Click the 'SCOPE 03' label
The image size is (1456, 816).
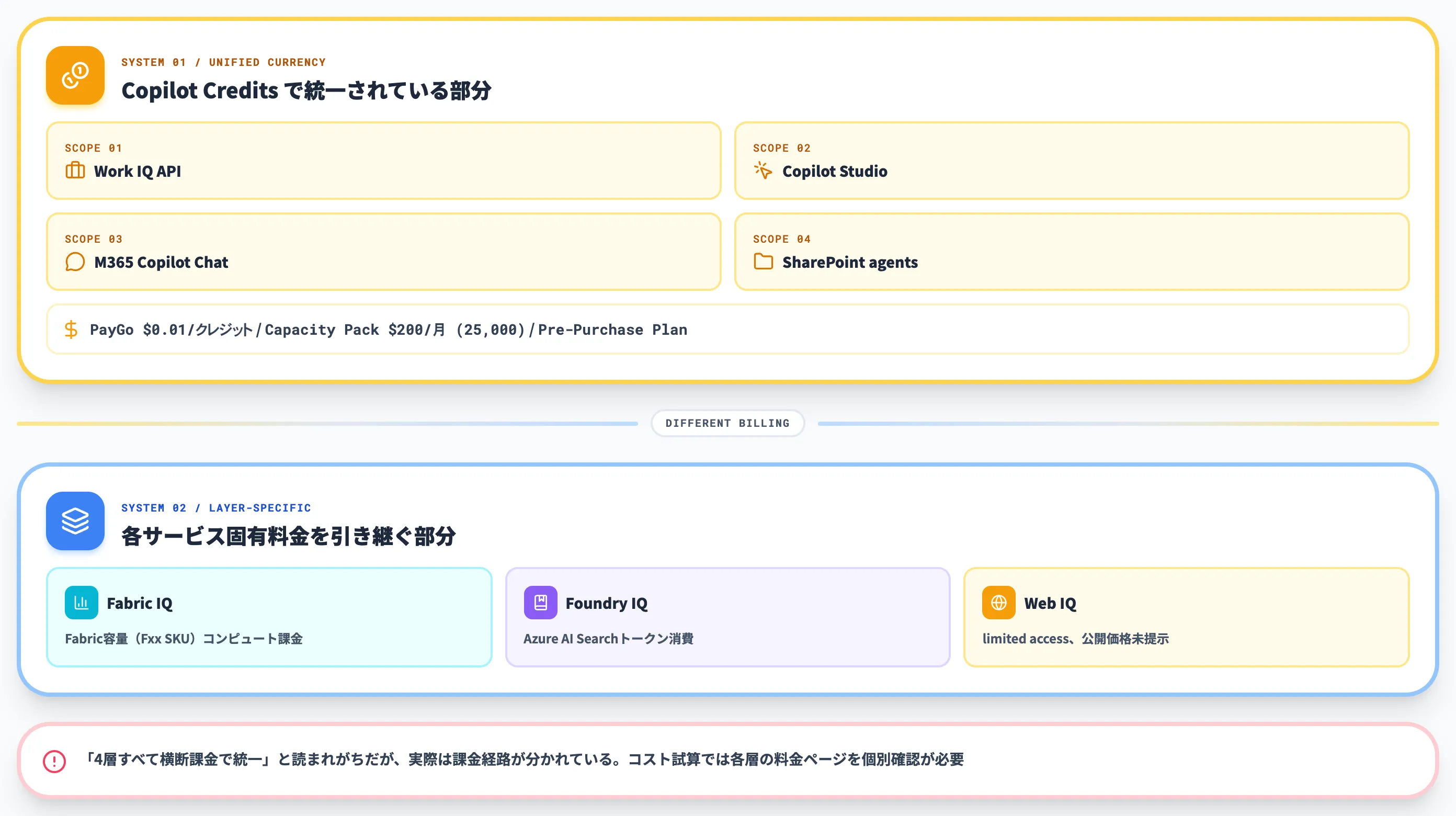coord(94,239)
